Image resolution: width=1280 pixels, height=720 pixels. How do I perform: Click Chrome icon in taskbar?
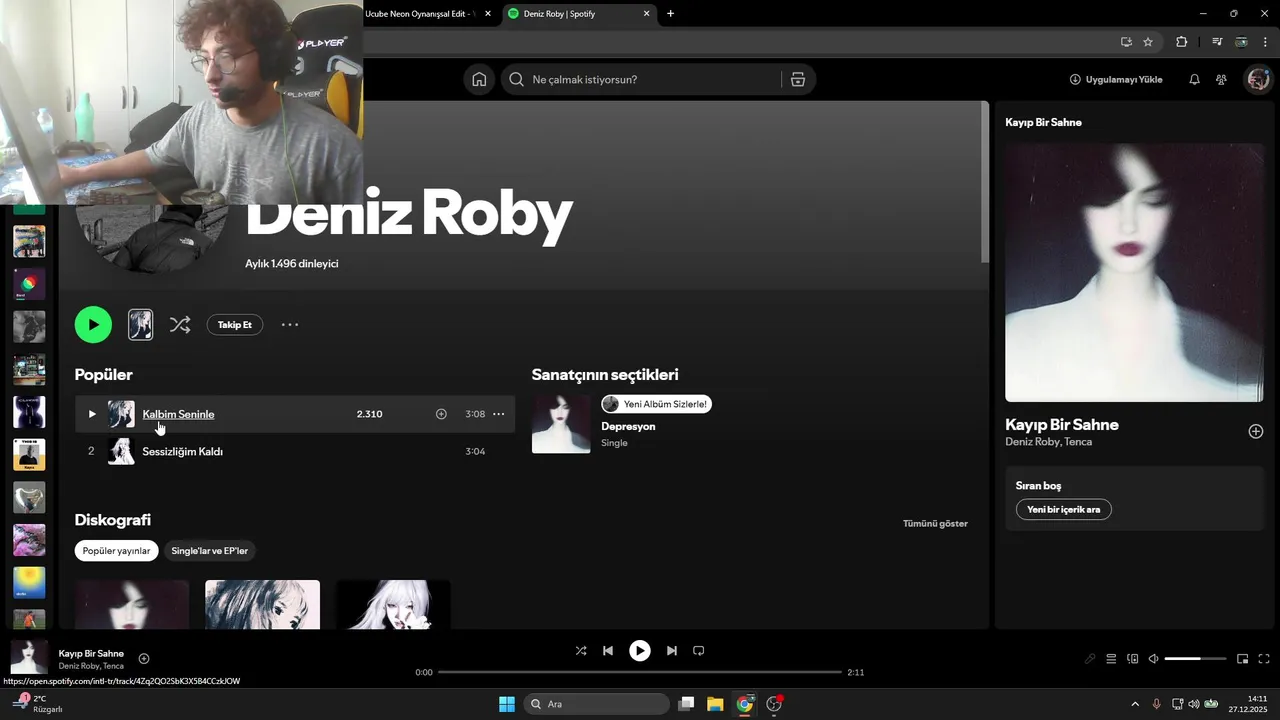[x=744, y=704]
